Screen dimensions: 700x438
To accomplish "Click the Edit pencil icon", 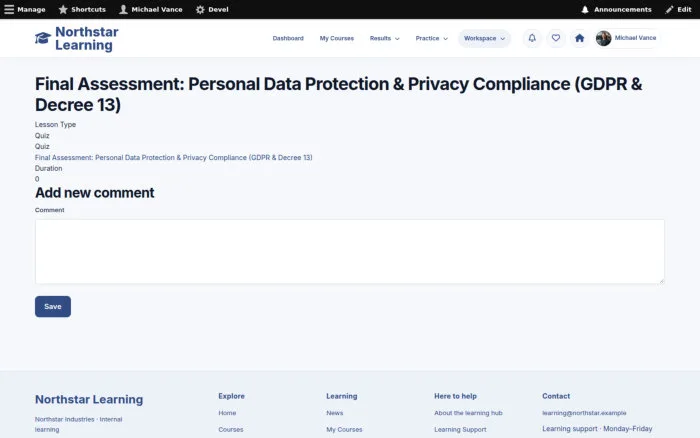I will click(669, 9).
